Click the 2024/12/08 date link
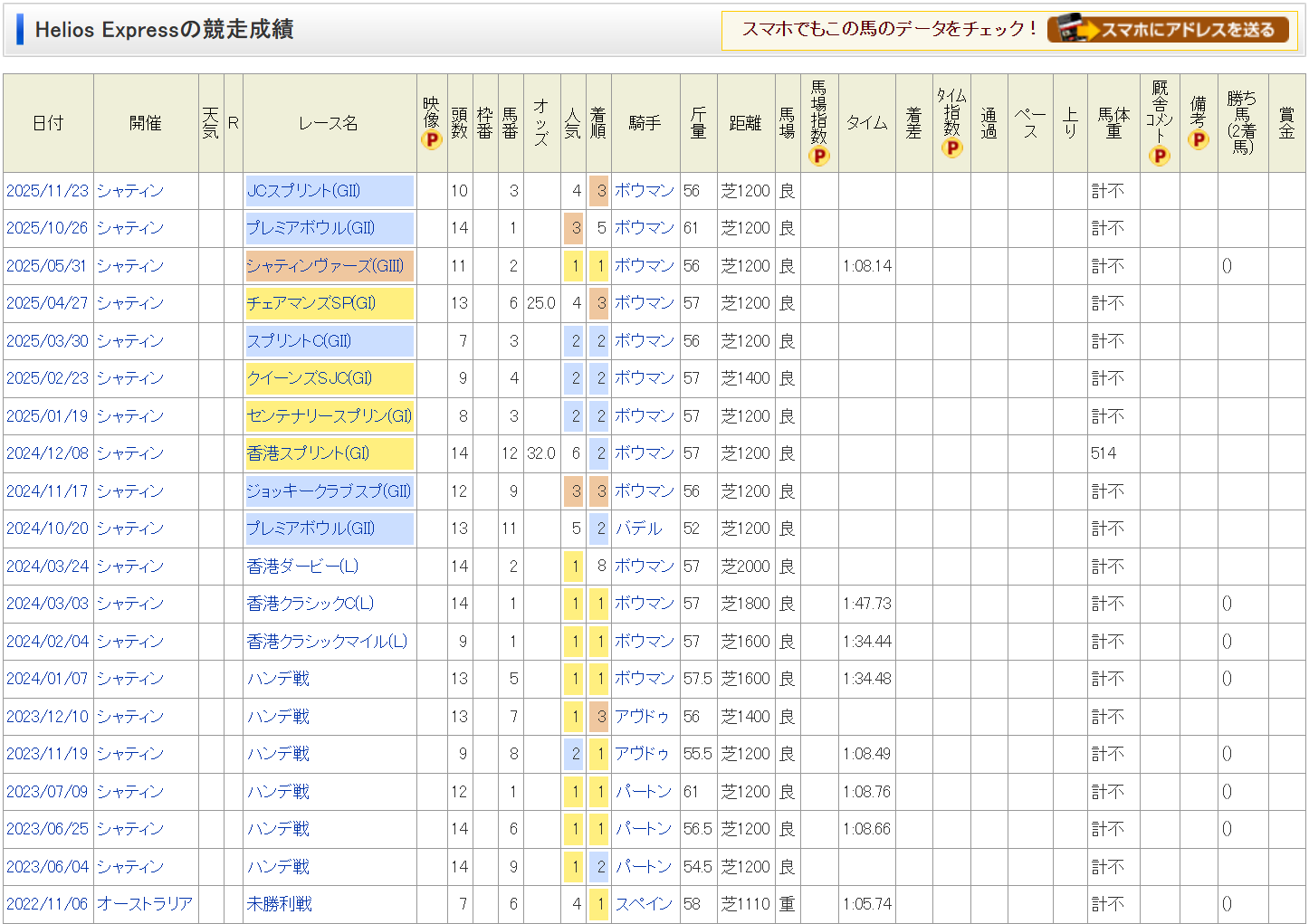This screenshot has width=1309, height=924. click(x=47, y=453)
